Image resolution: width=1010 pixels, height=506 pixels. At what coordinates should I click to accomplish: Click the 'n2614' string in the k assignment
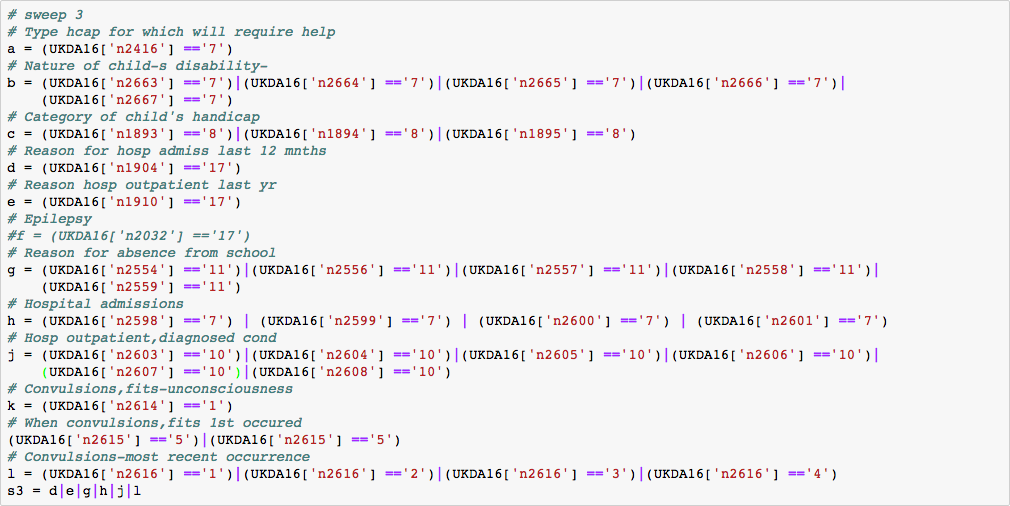(x=129, y=405)
